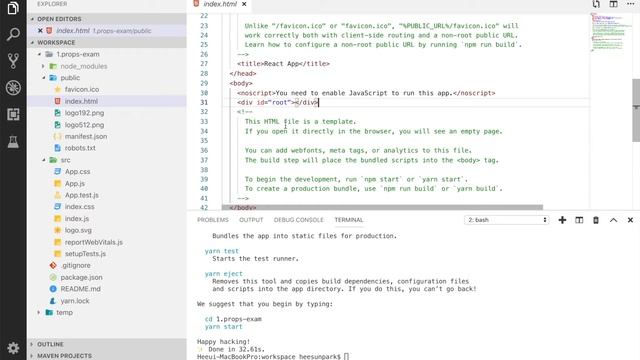Screen dimensions: 640x360
Task: Click 'yarn eject' text in terminal
Action: pos(223,273)
